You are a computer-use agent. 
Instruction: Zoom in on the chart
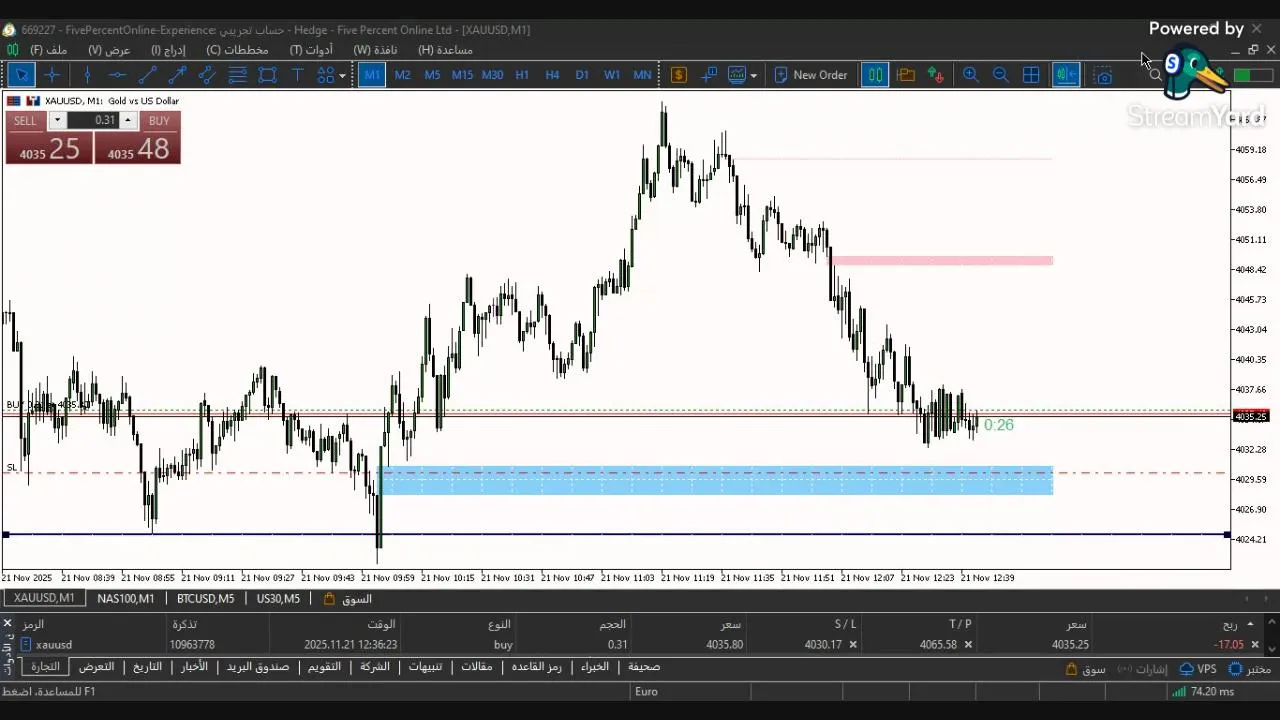pos(970,75)
